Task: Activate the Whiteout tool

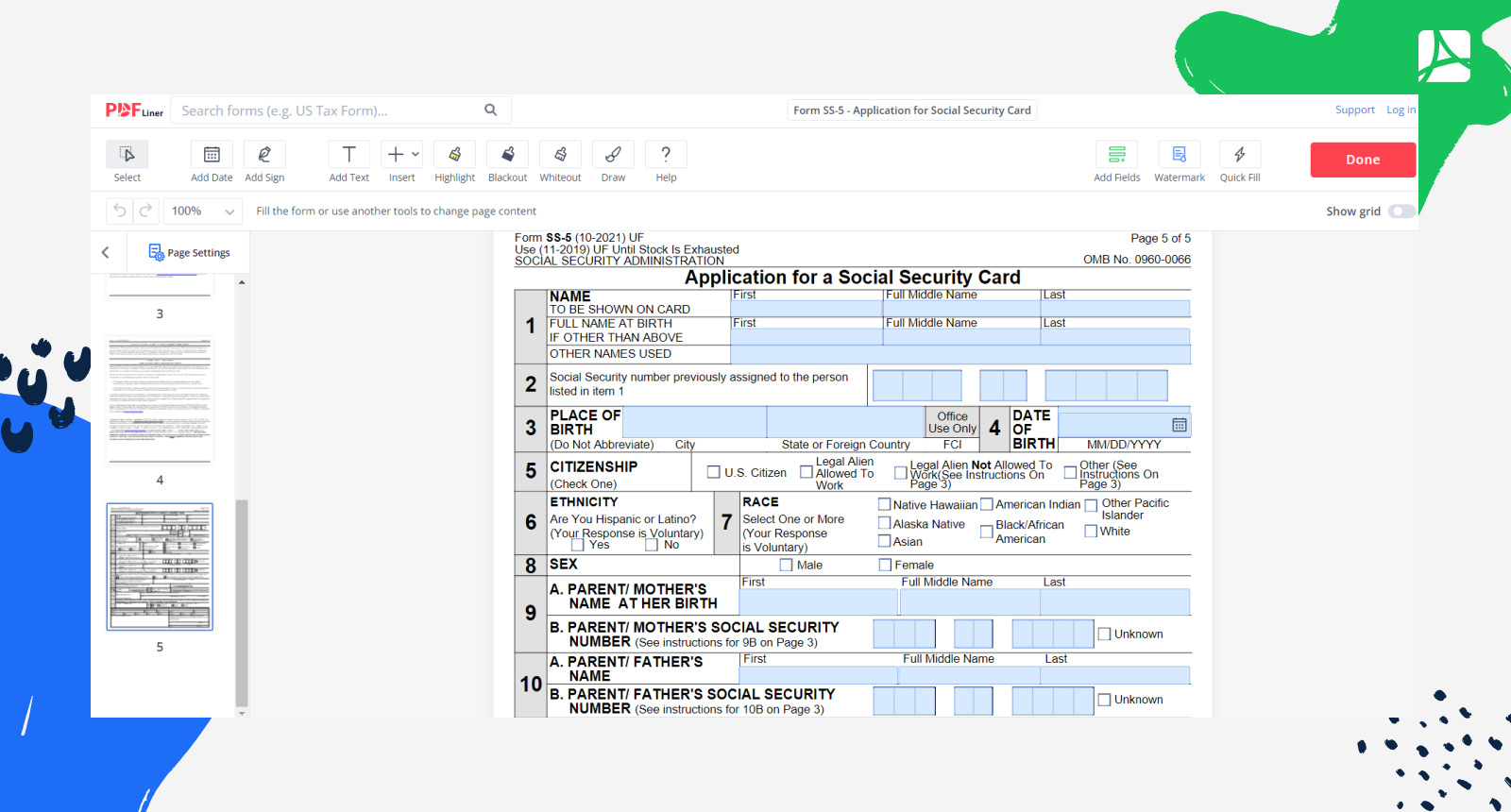Action: pos(560,155)
